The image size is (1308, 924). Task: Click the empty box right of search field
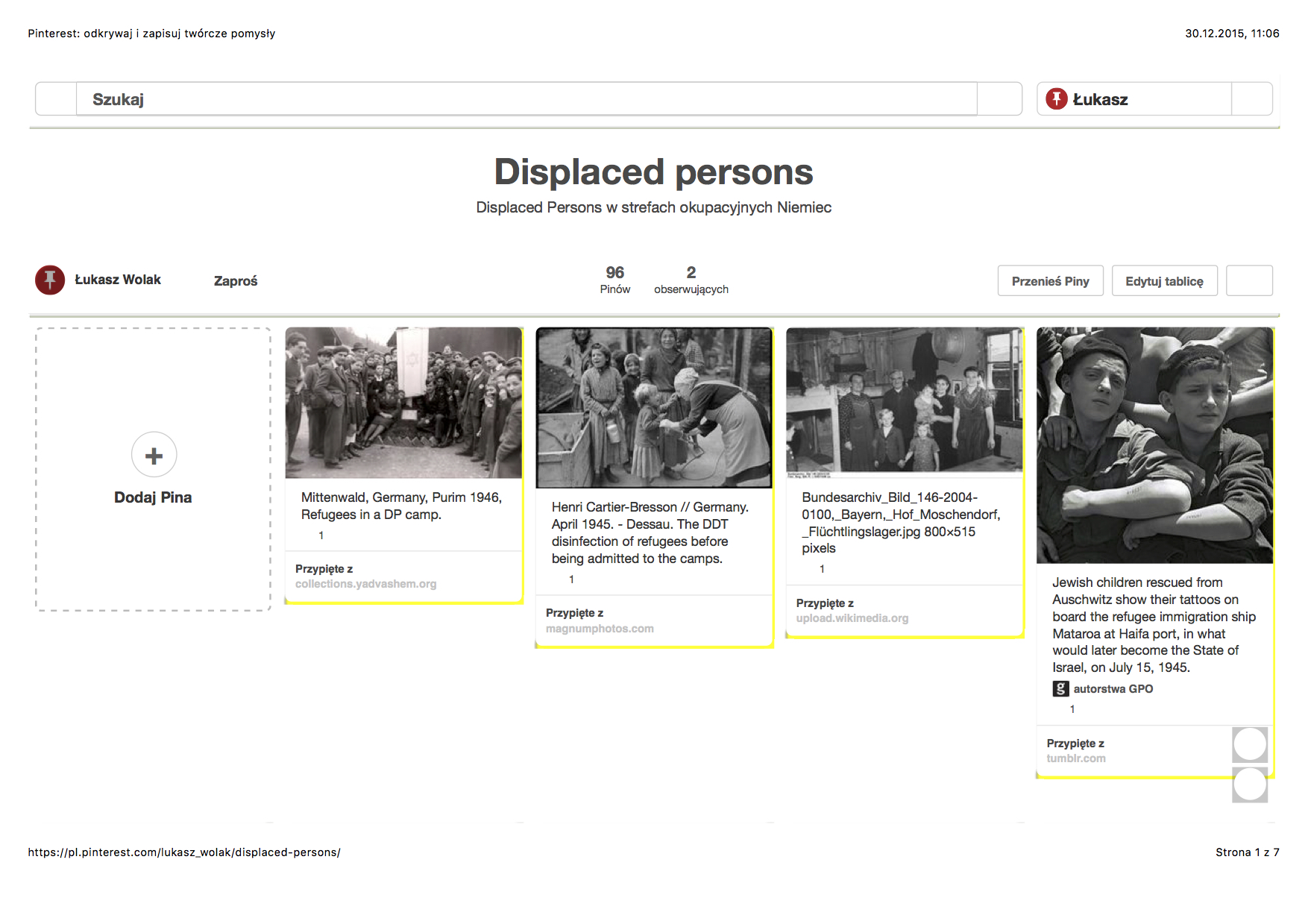coord(999,99)
